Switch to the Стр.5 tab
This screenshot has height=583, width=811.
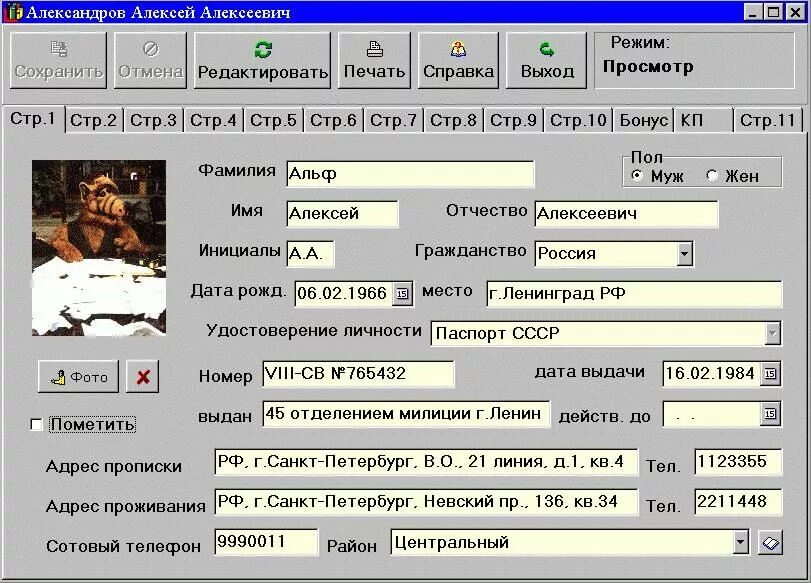pyautogui.click(x=274, y=120)
